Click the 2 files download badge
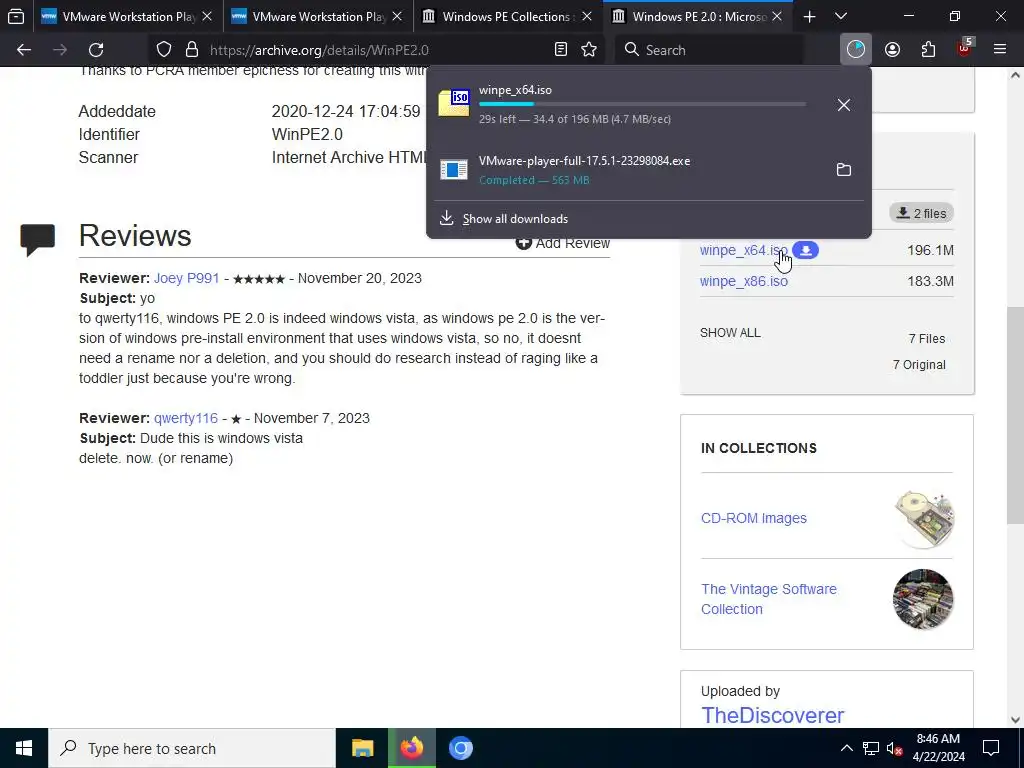 click(921, 213)
